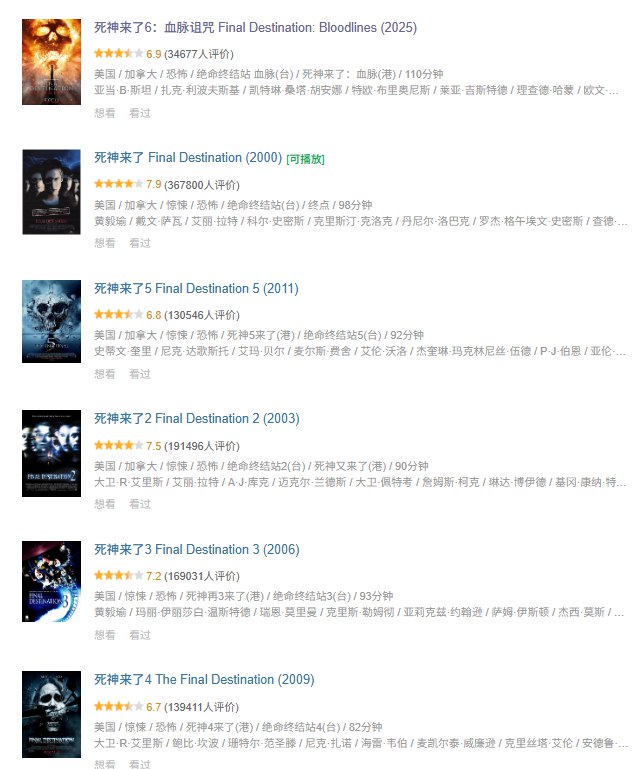The height and width of the screenshot is (769, 641).
Task: Open the Final Destination (2000) poster thumbnail
Action: 51,192
